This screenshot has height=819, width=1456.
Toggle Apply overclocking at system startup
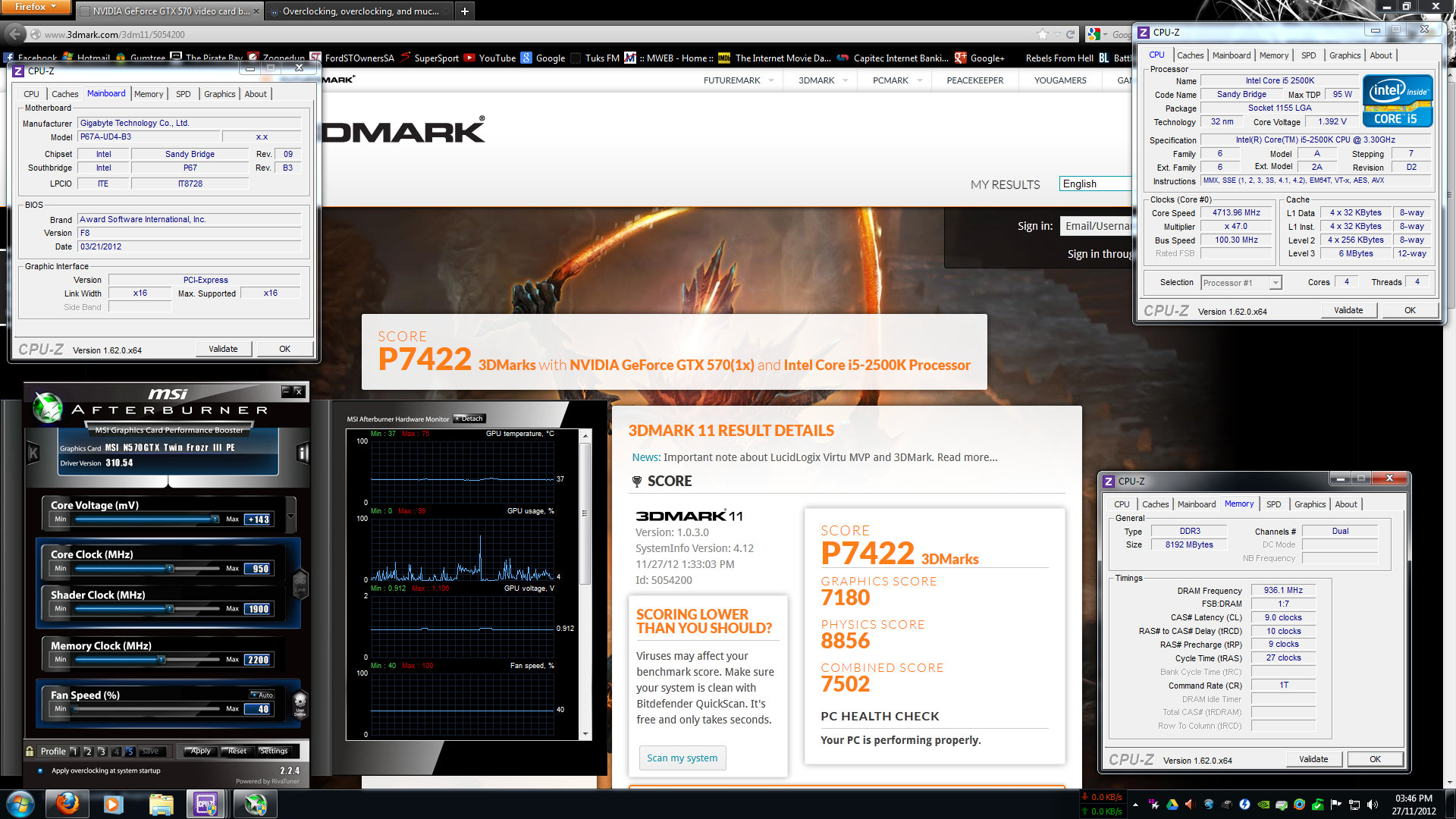tap(40, 770)
